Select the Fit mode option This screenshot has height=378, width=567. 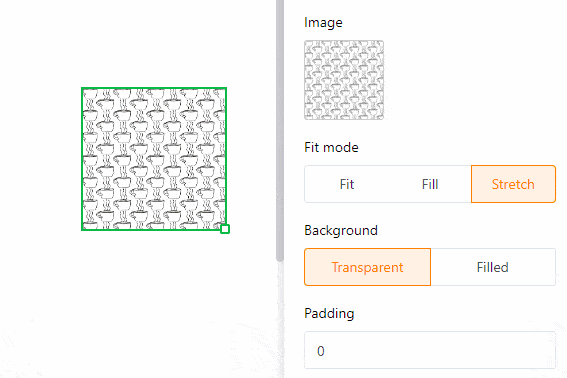pos(346,184)
